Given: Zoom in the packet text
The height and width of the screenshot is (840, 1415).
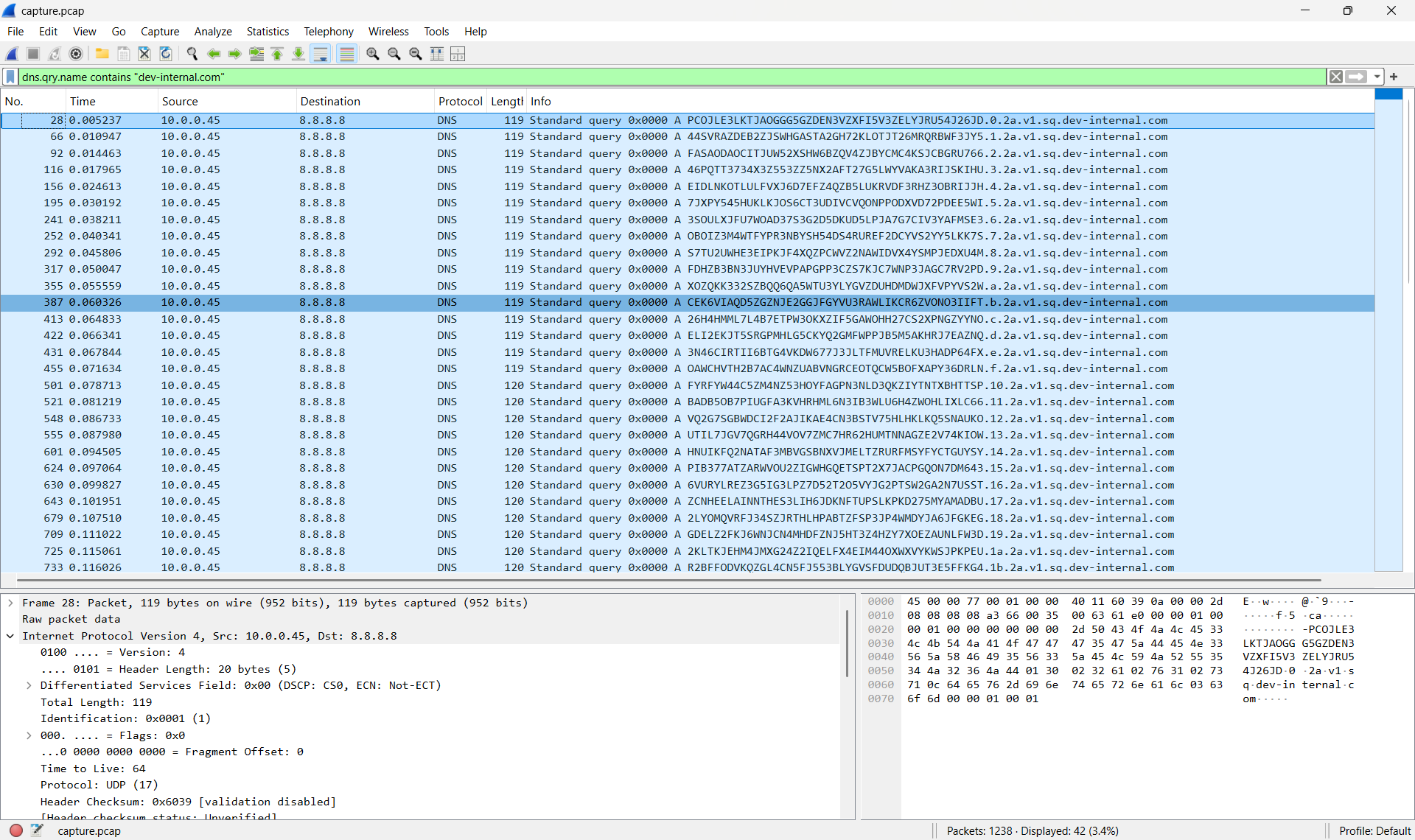Looking at the screenshot, I should [x=373, y=54].
